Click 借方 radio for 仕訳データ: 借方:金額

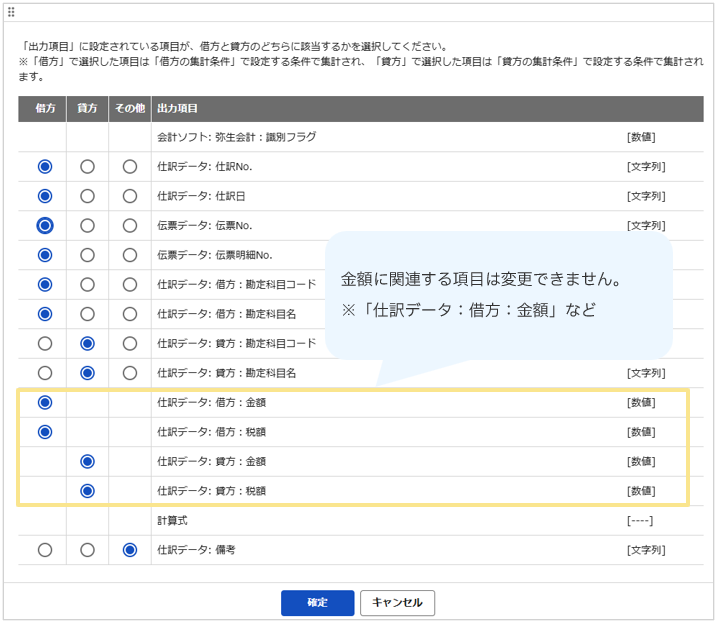tap(45, 403)
